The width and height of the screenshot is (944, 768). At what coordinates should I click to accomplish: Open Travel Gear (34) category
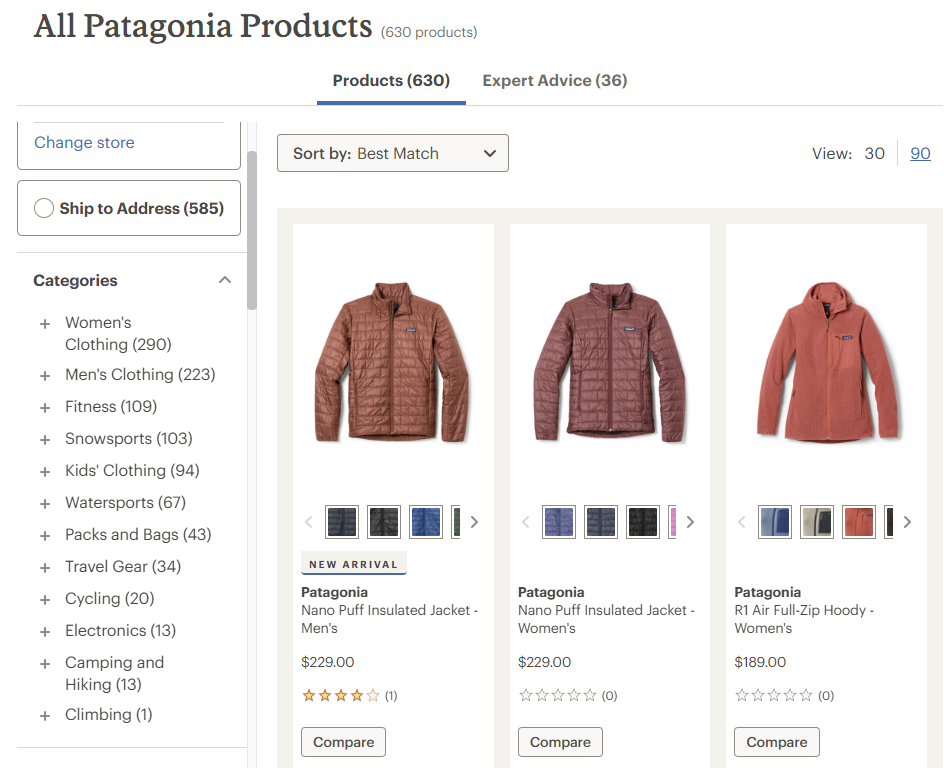tap(123, 566)
